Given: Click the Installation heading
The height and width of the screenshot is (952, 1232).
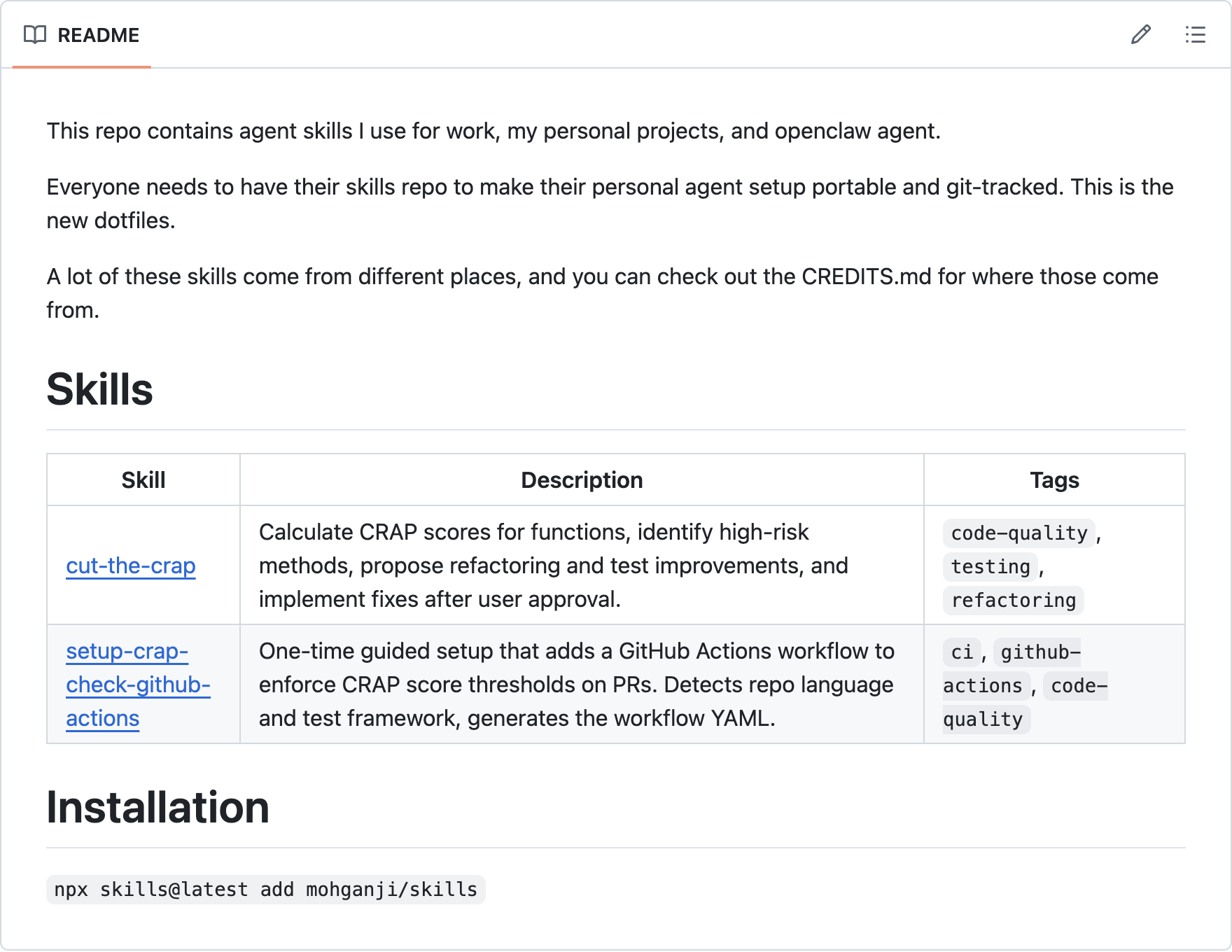Looking at the screenshot, I should (158, 807).
